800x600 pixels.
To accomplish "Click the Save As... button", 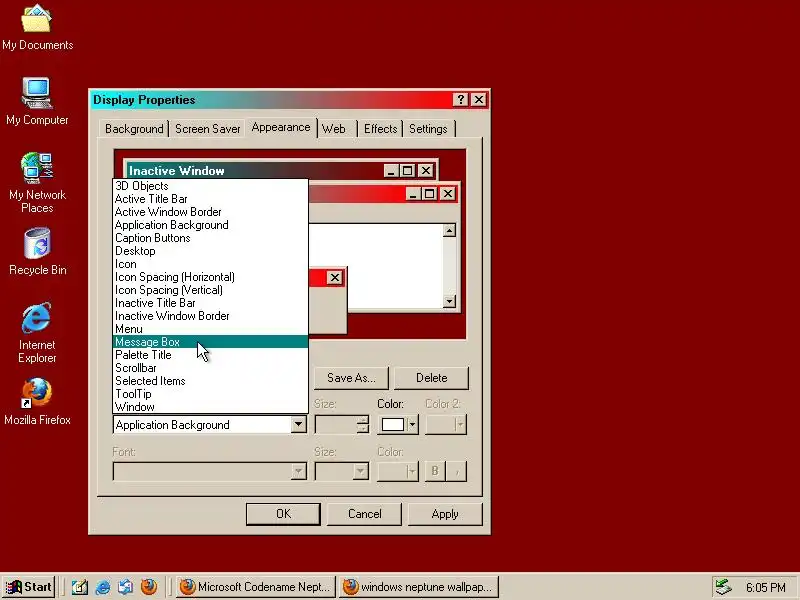I will [351, 378].
